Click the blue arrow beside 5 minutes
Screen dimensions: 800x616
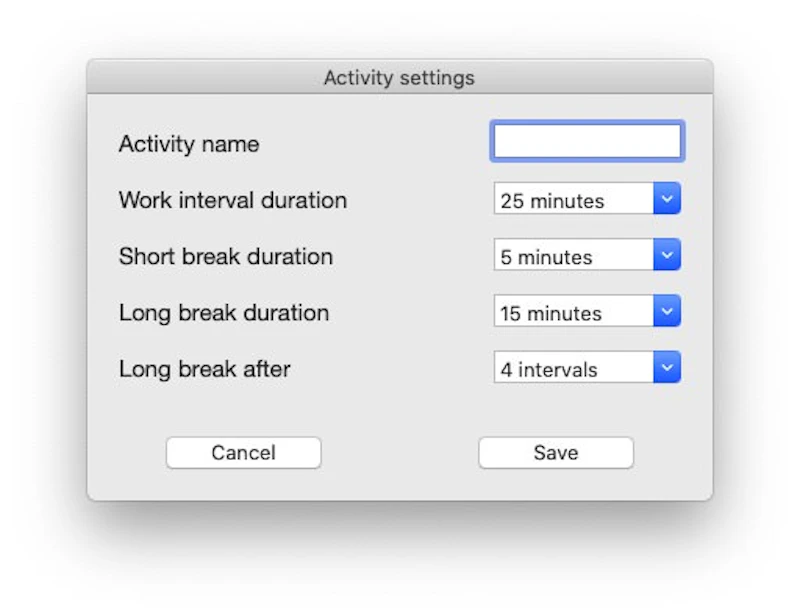point(667,255)
